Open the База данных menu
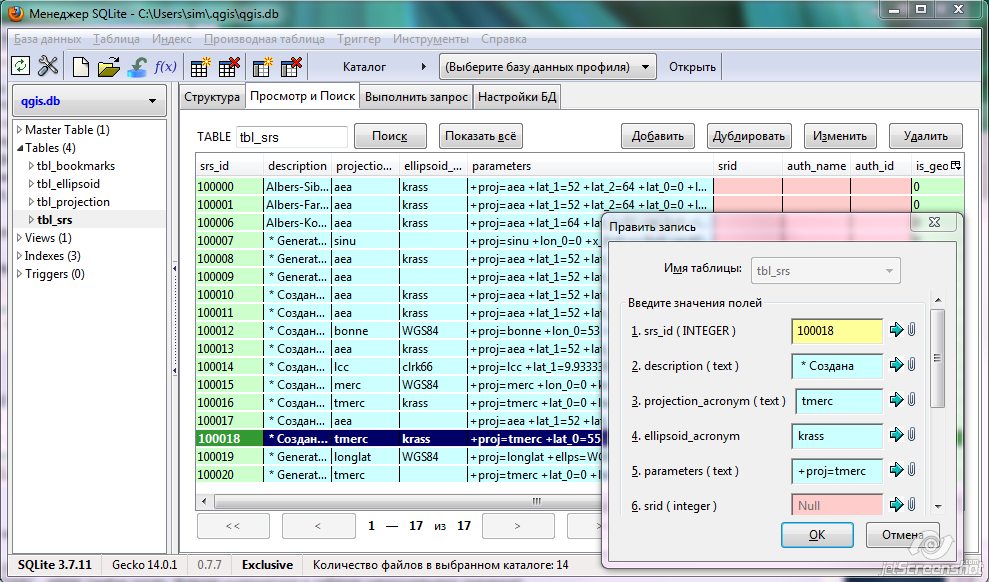The width and height of the screenshot is (989, 582). (48, 39)
